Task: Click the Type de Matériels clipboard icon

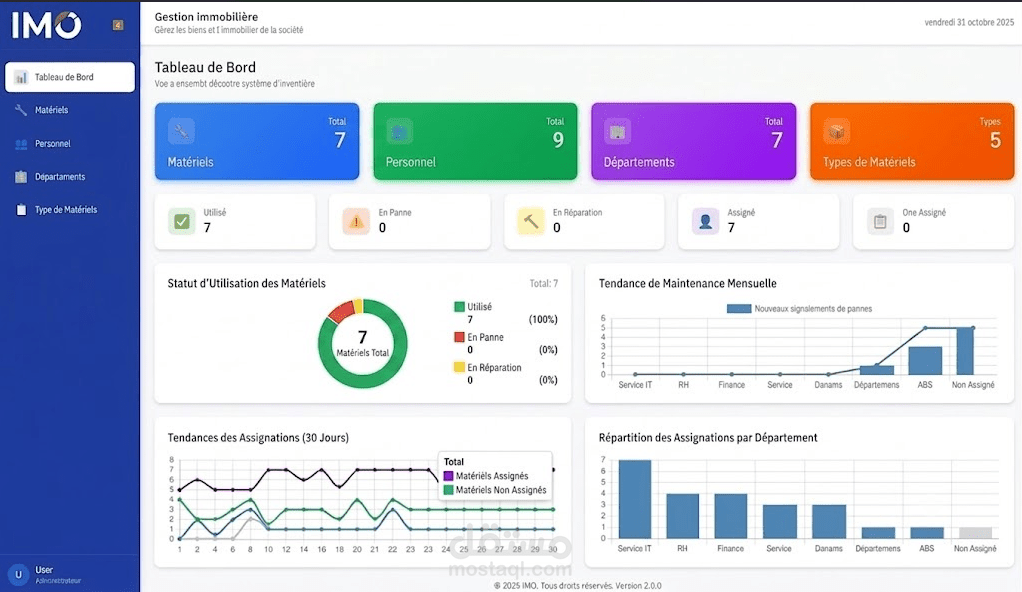Action: coord(21,209)
